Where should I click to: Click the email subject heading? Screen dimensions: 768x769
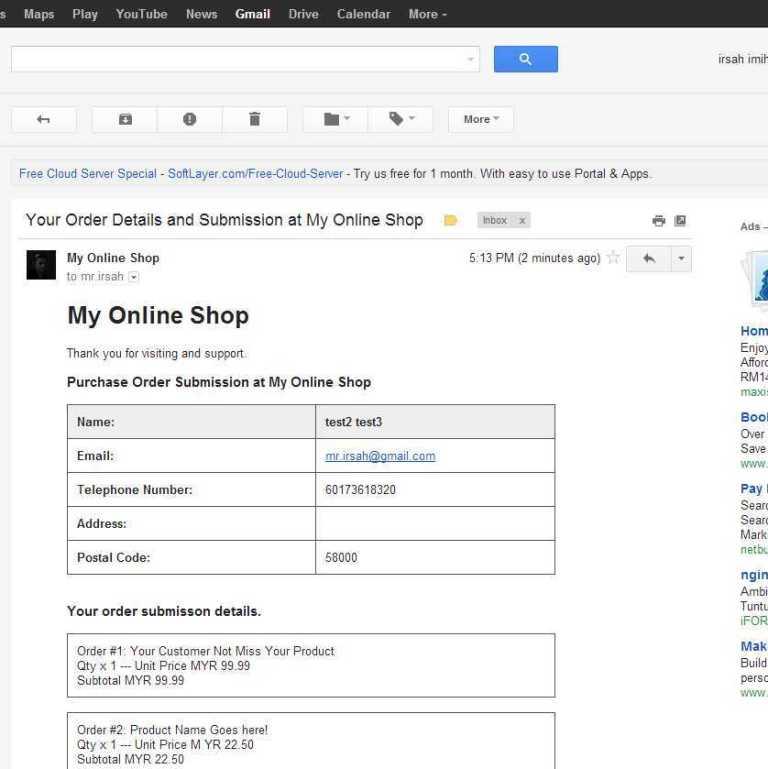coord(225,220)
